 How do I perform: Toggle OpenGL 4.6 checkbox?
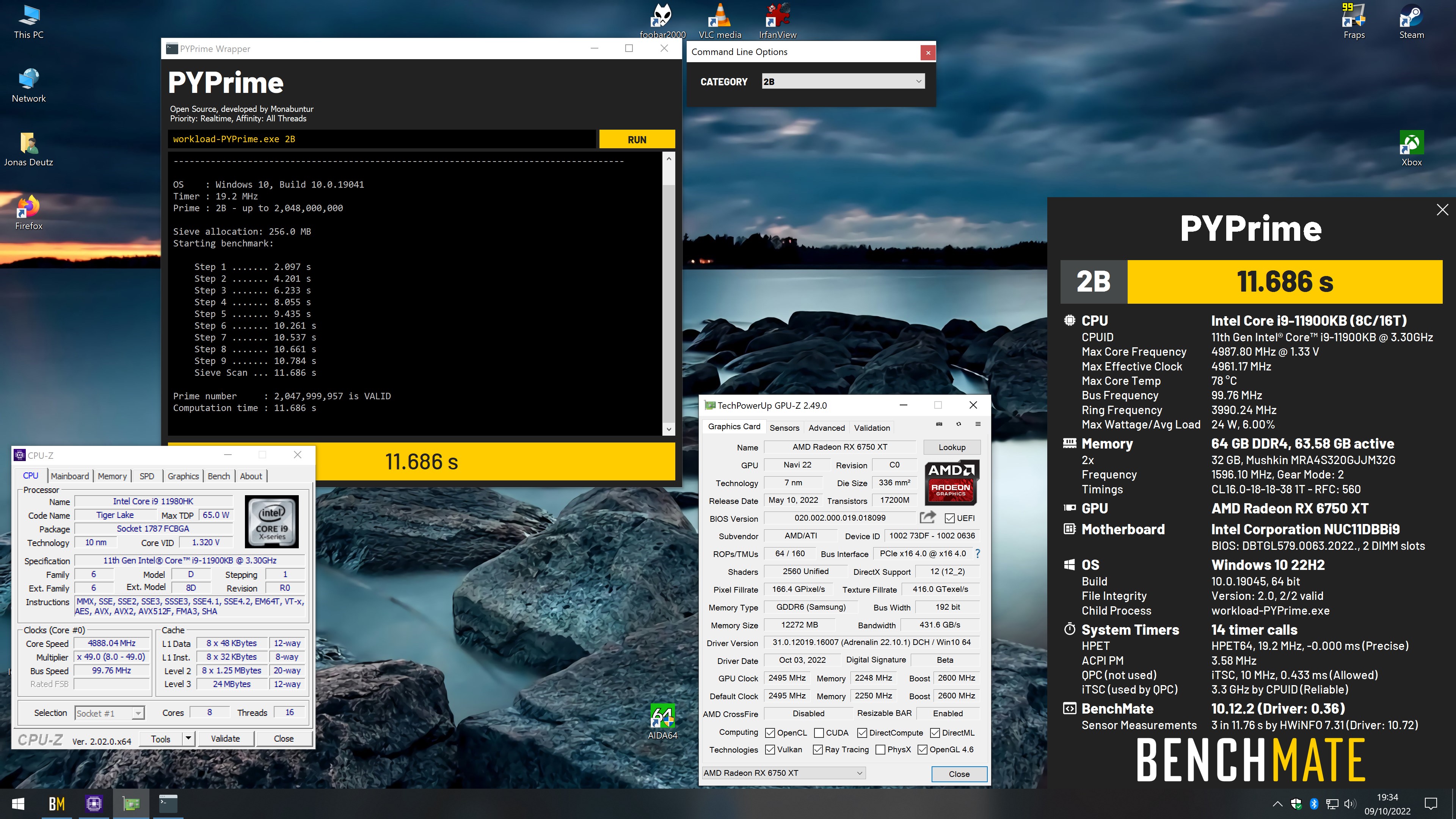coord(923,750)
